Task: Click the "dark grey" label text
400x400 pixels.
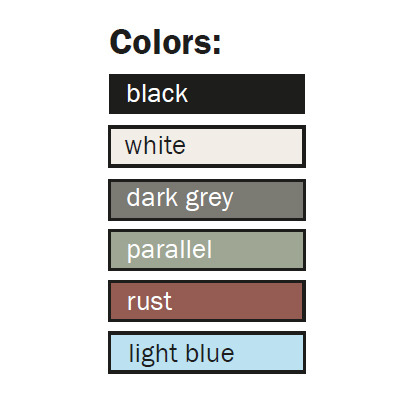Action: pyautogui.click(x=180, y=199)
